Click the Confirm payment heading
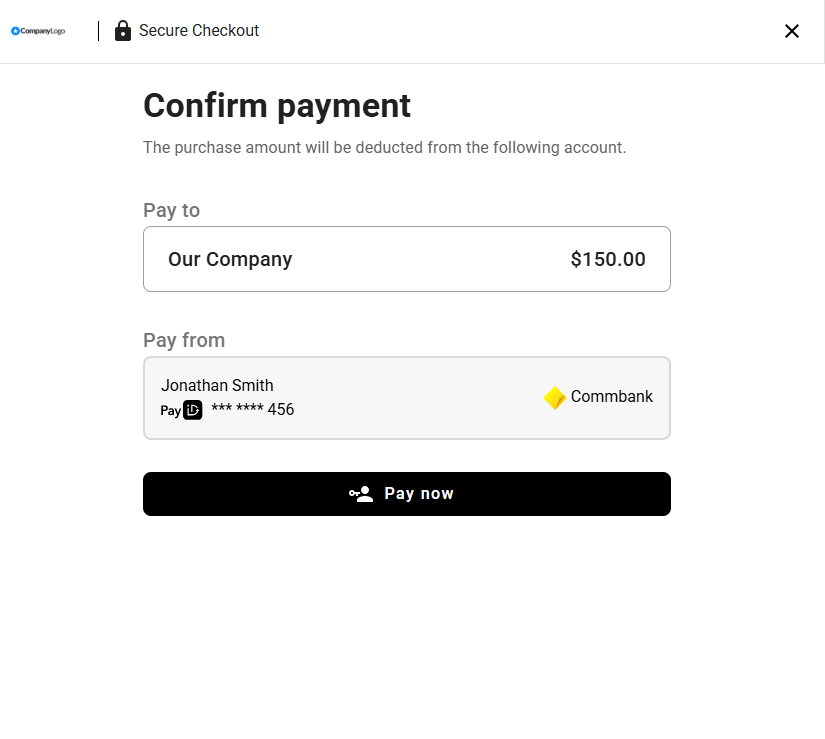The height and width of the screenshot is (739, 825). [277, 106]
